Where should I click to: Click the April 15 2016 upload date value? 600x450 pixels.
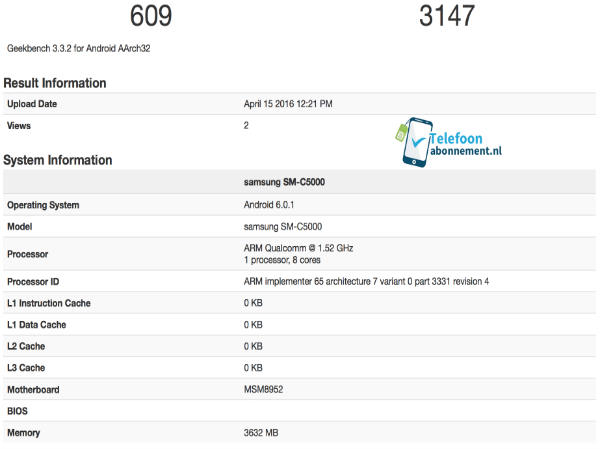(288, 104)
